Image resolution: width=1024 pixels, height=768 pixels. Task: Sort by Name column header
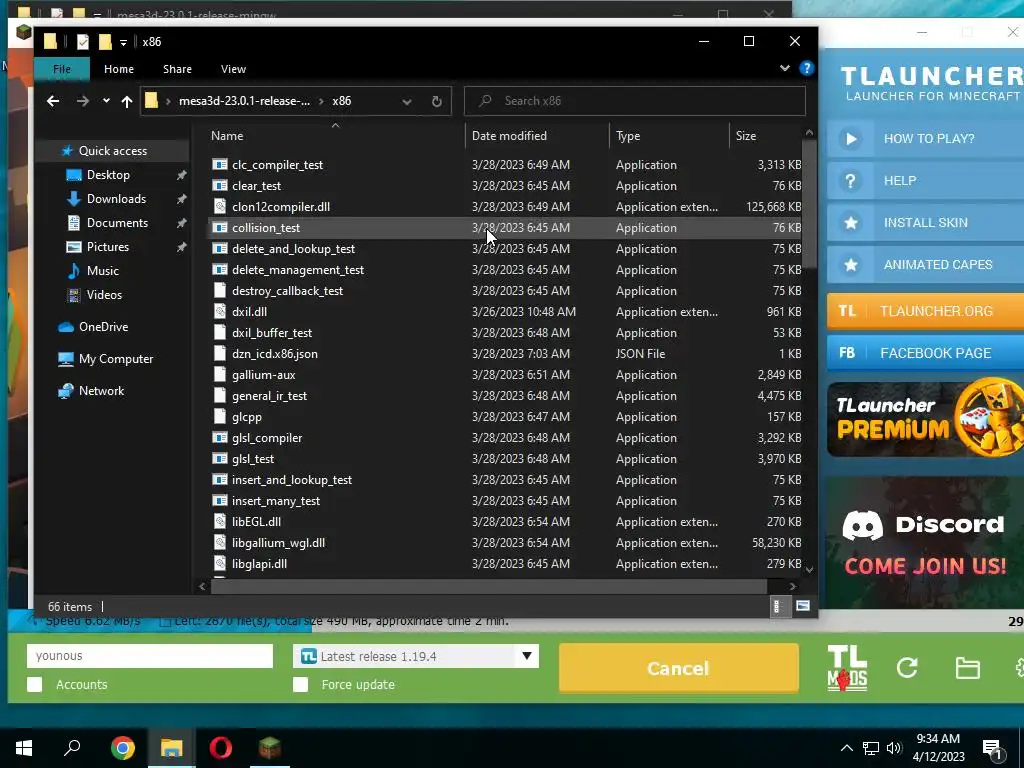pyautogui.click(x=334, y=136)
